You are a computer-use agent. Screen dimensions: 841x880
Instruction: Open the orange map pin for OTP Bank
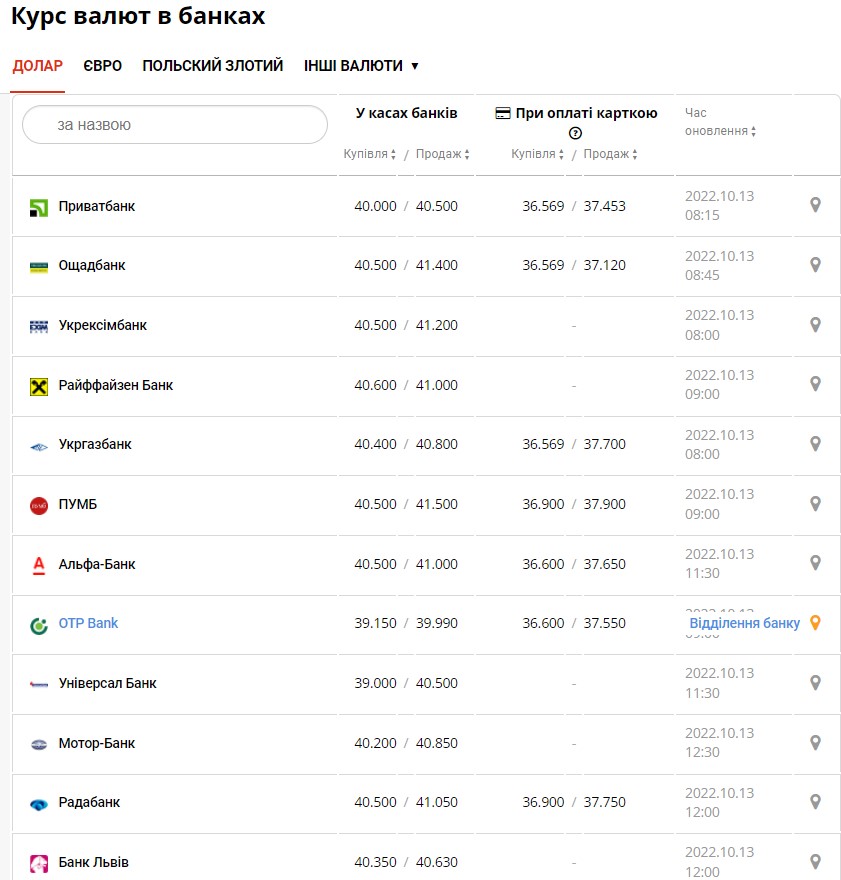pos(815,623)
